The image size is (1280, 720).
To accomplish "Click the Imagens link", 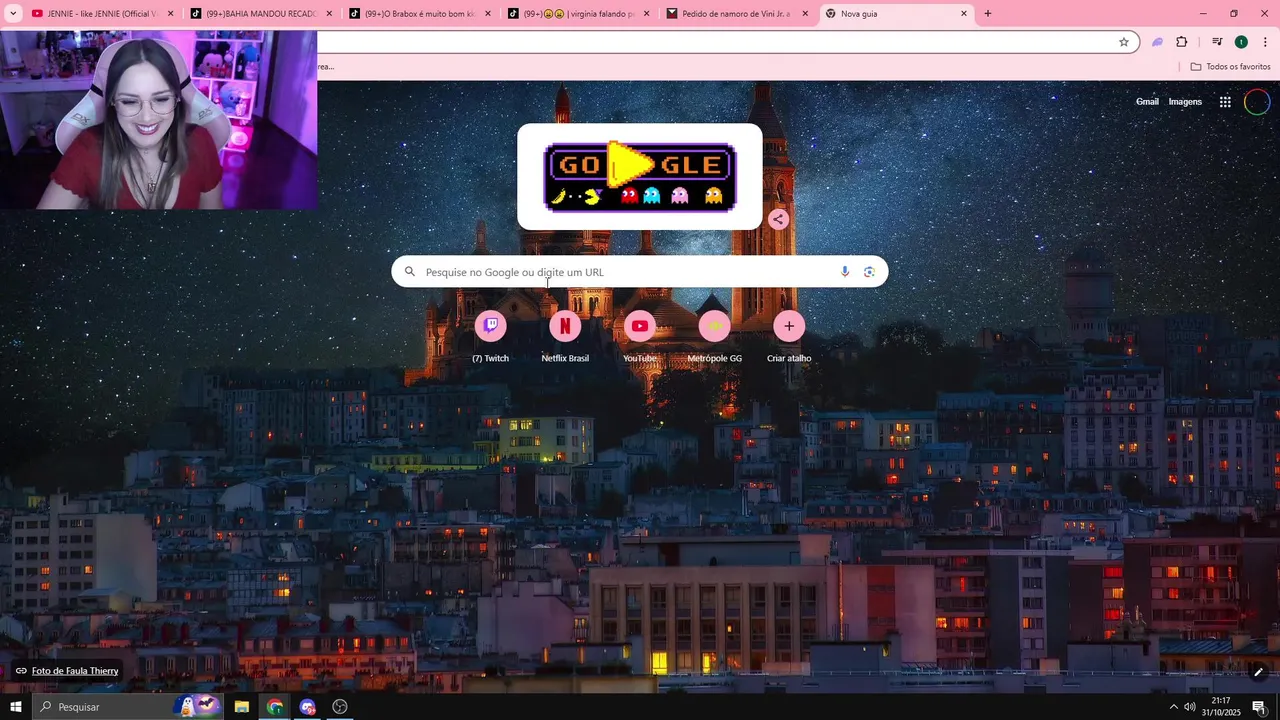I will tap(1185, 102).
